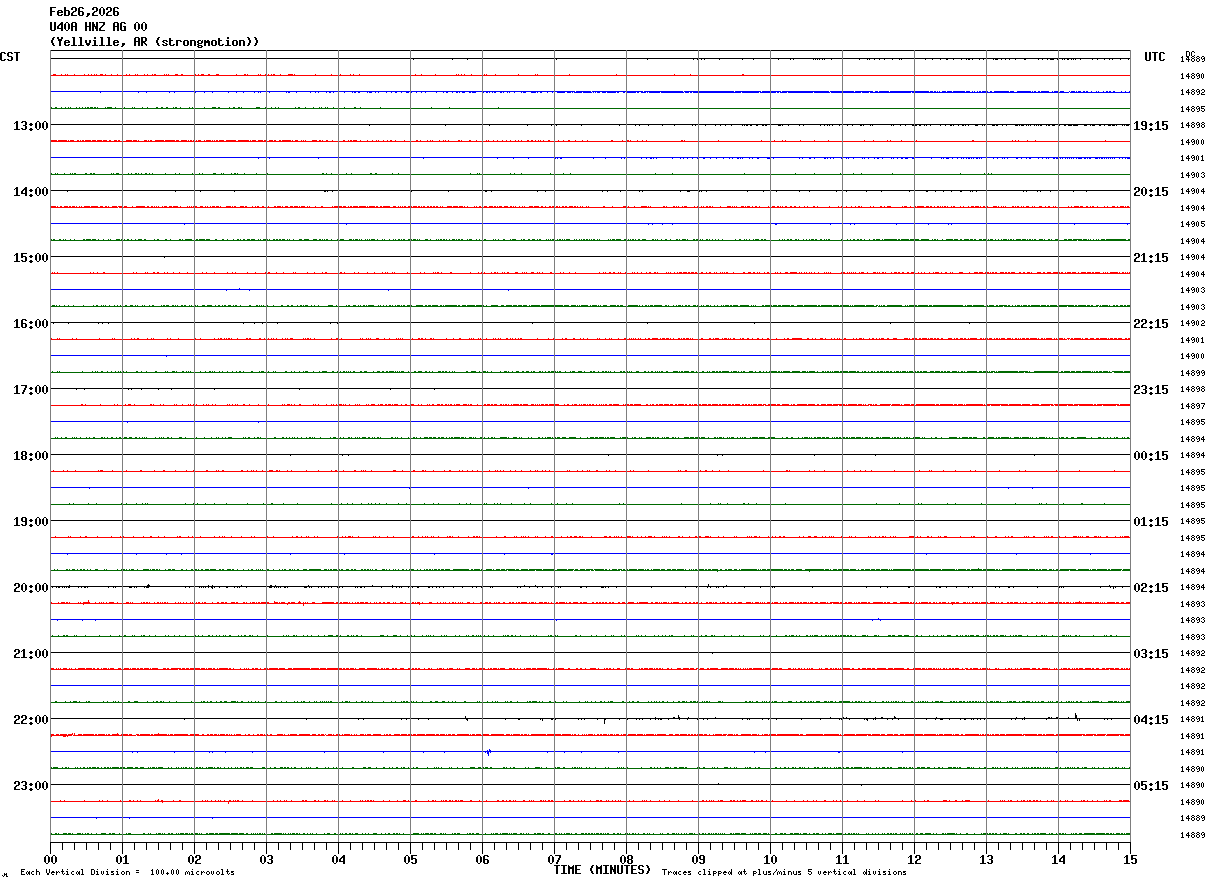
Task: Click the 04:15 UTC time label
Action: (x=1150, y=720)
